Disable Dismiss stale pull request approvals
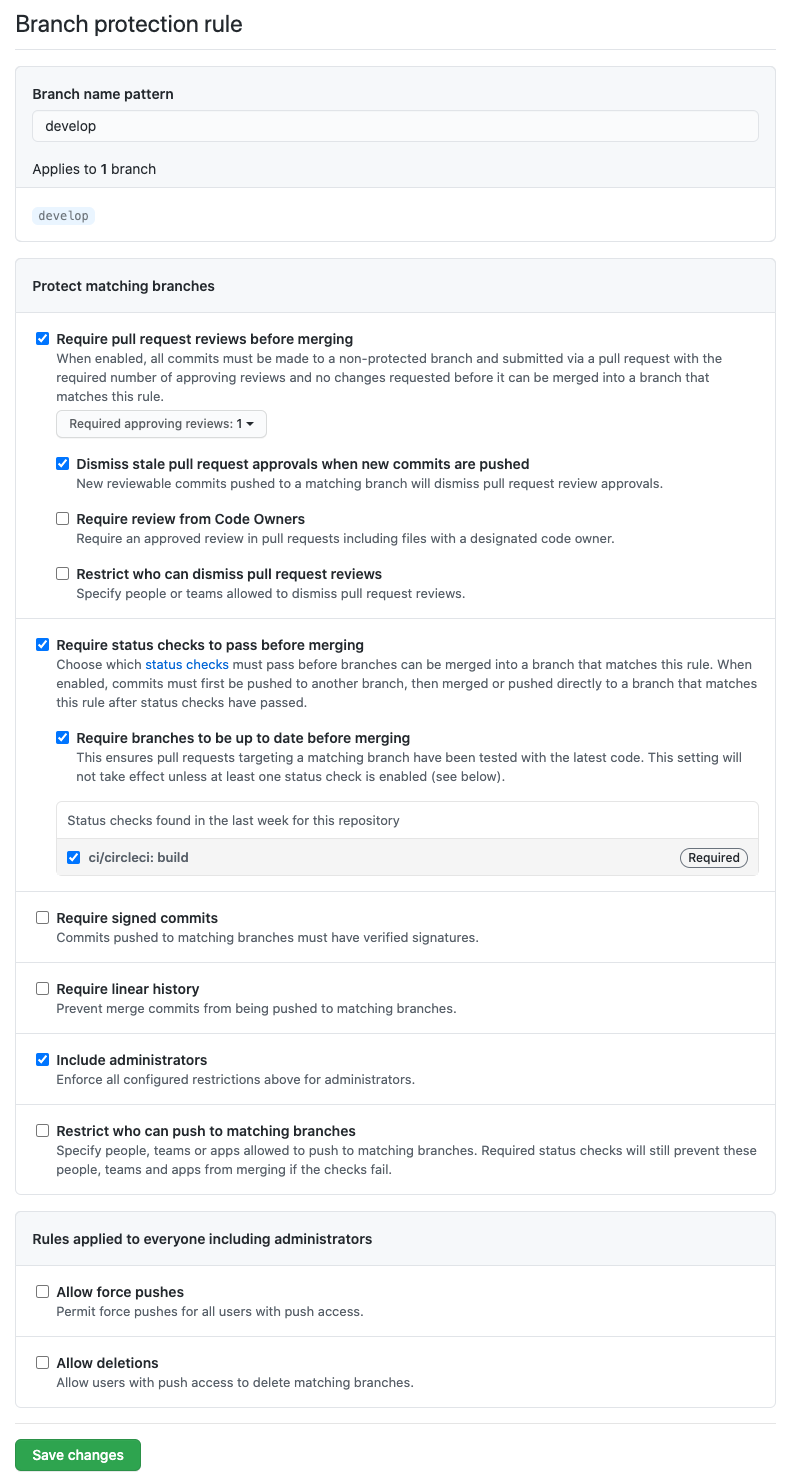 62,464
